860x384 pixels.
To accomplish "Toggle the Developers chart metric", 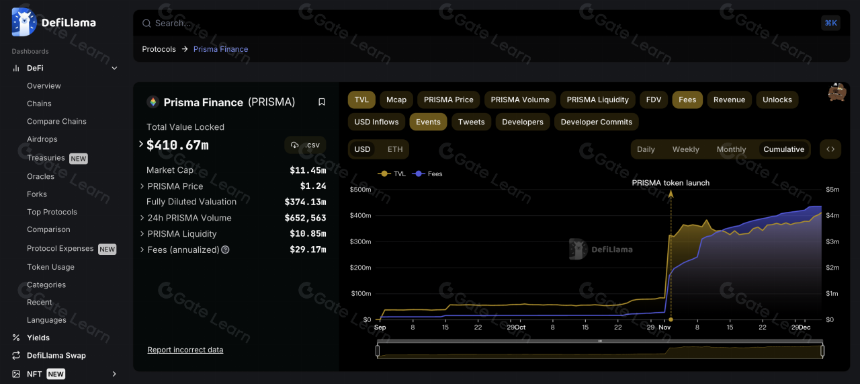I will pyautogui.click(x=523, y=122).
